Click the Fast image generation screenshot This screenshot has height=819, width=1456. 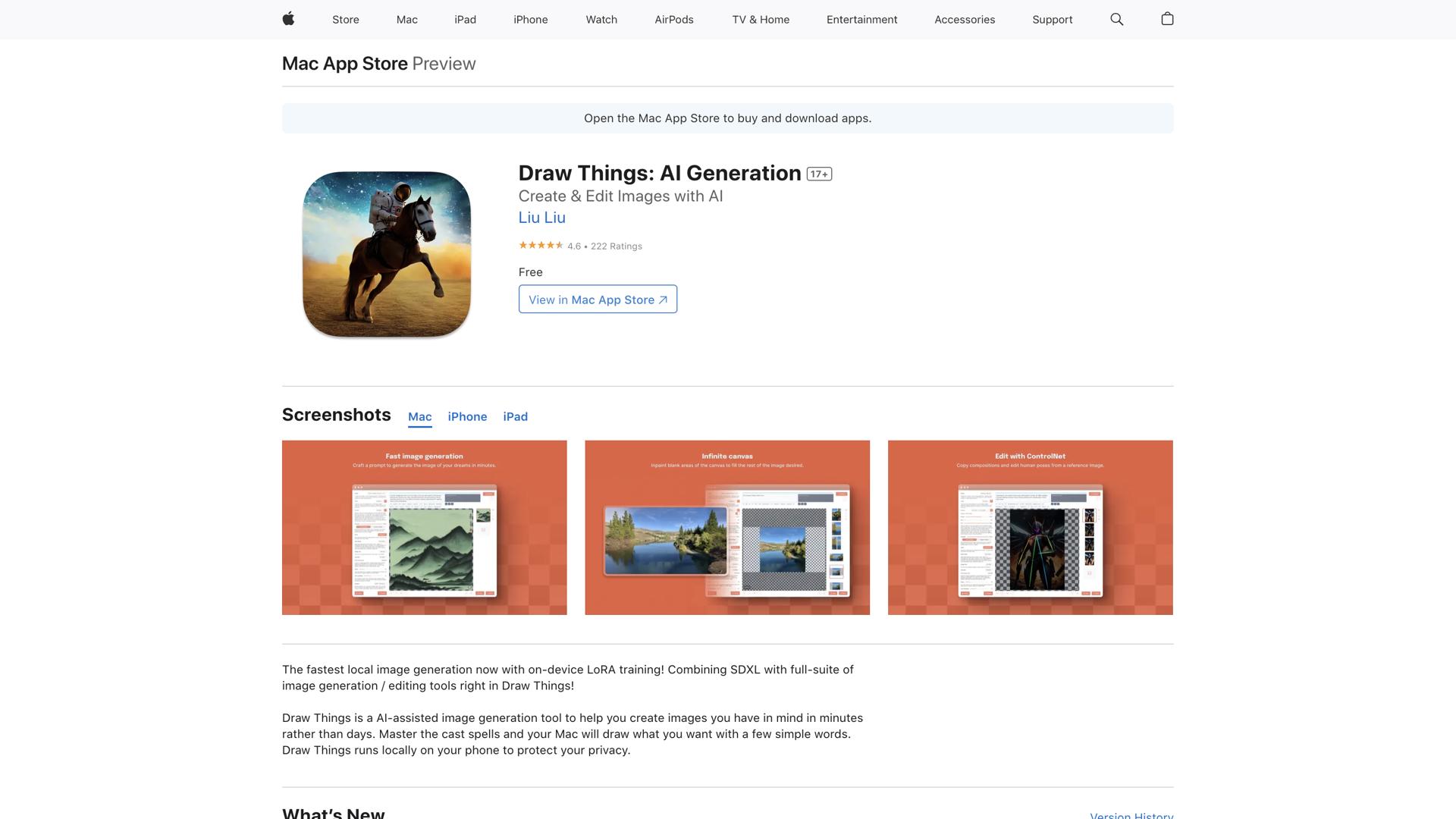(x=424, y=528)
